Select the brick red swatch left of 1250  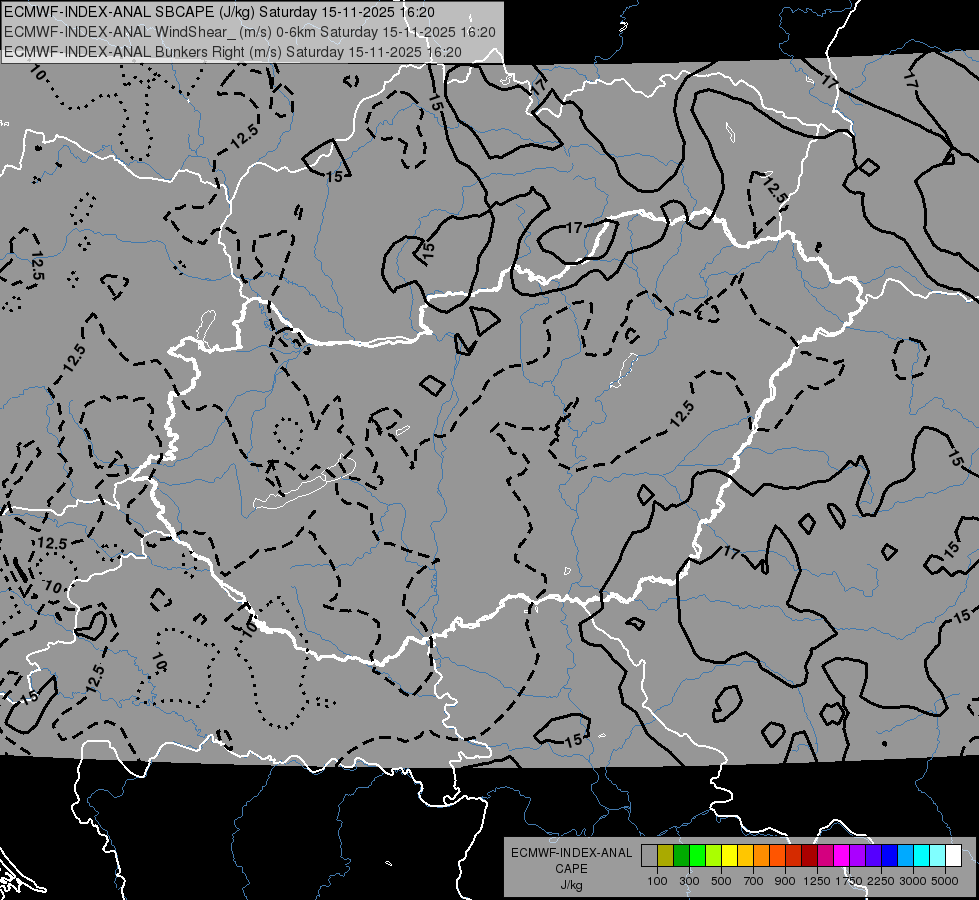[794, 855]
